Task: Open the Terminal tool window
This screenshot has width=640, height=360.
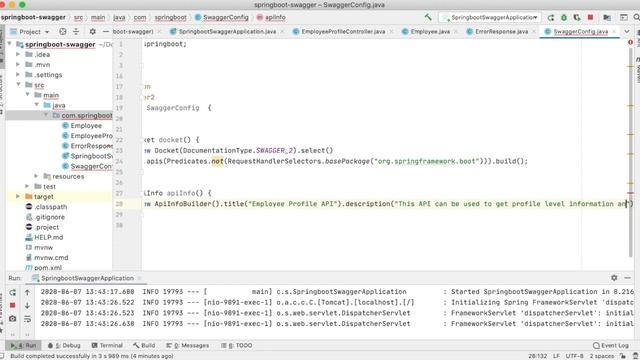Action: [107, 345]
